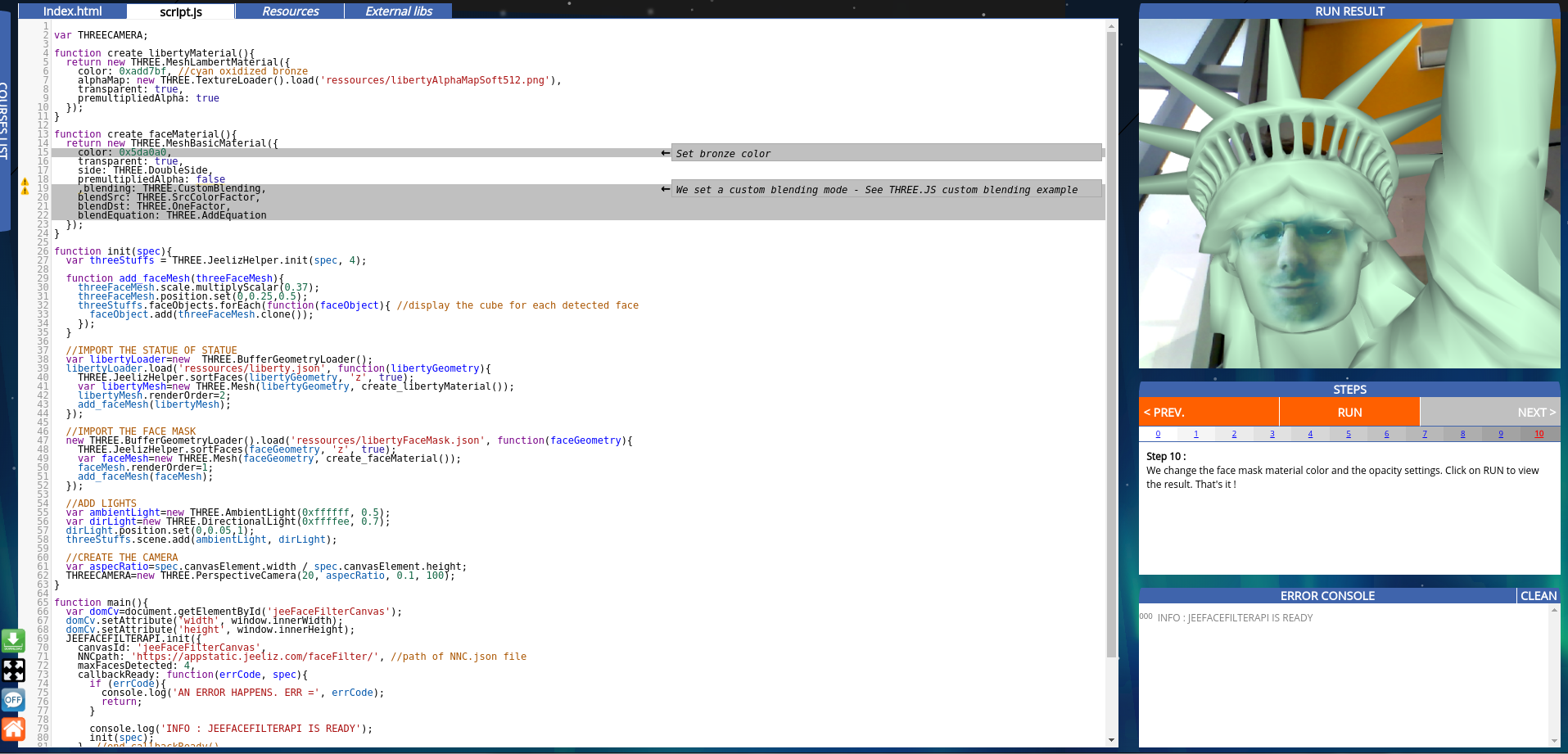Click the warning icon beside line 19

point(25,191)
